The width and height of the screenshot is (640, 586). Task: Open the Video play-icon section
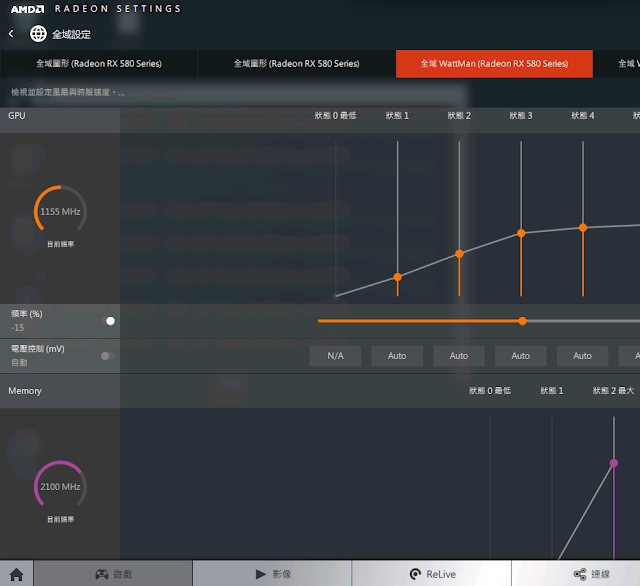coord(272,574)
